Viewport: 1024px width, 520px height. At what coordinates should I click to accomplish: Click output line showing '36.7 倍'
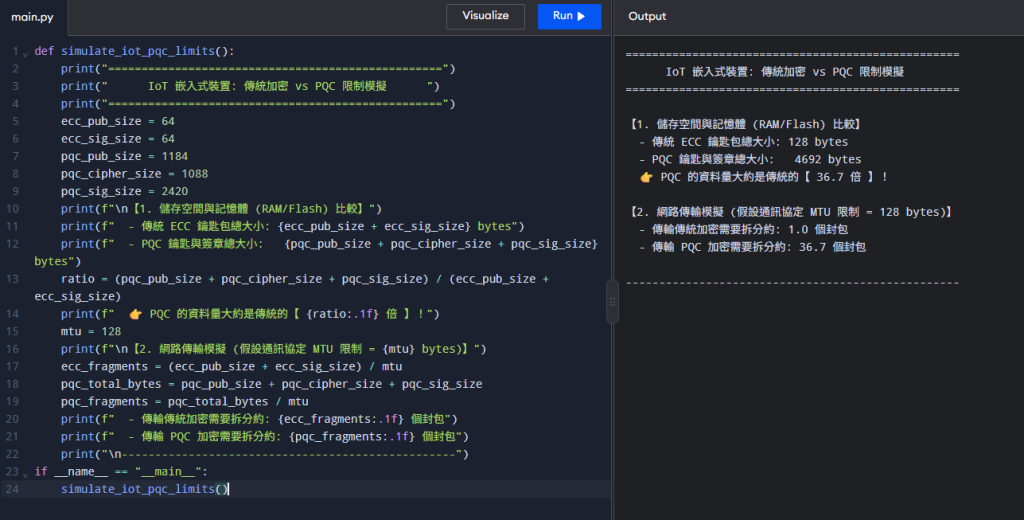pos(763,177)
